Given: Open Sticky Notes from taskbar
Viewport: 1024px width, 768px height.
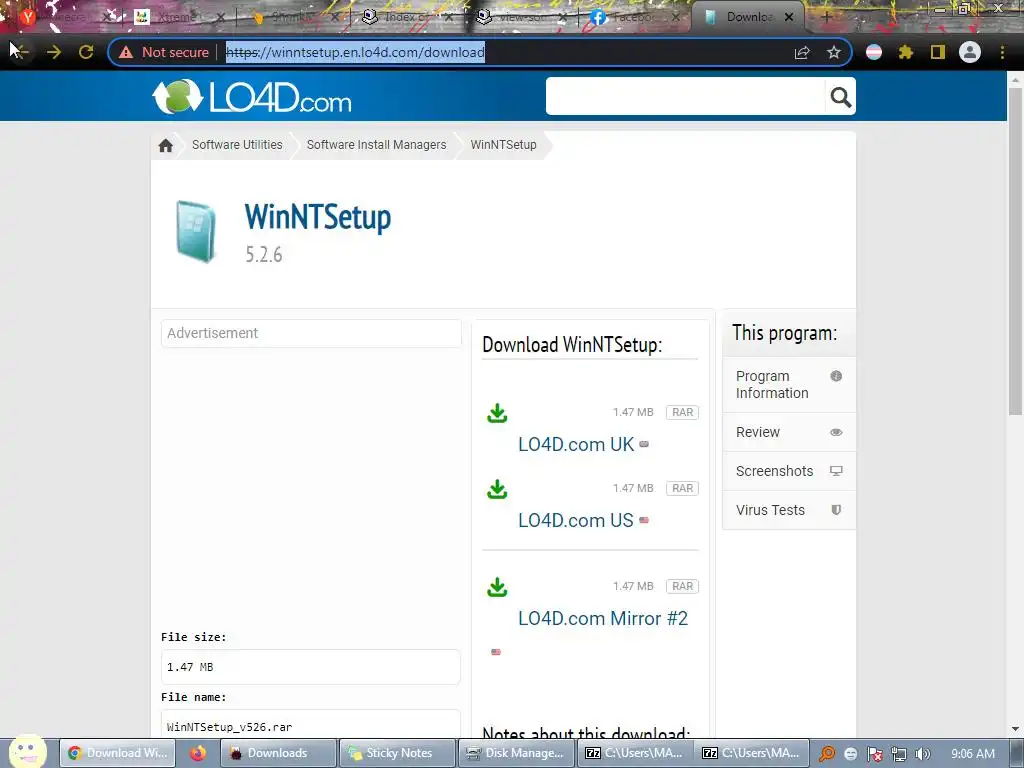Looking at the screenshot, I should [x=397, y=753].
